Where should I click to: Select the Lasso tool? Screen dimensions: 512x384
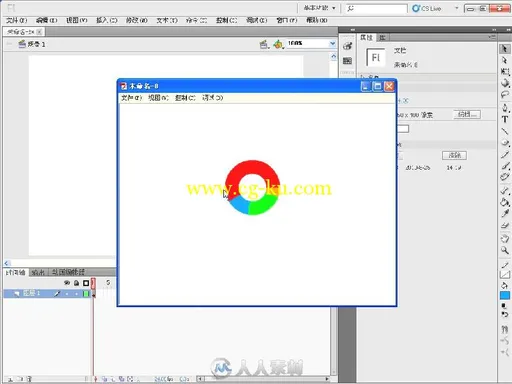505,95
